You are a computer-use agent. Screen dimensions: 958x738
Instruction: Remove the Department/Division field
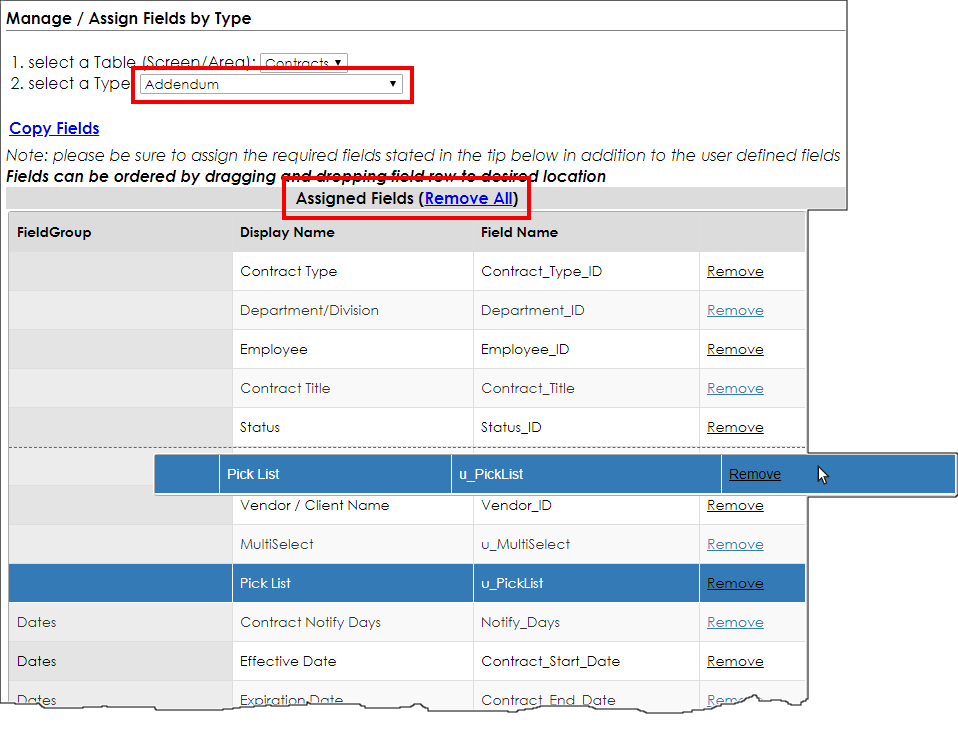point(735,310)
